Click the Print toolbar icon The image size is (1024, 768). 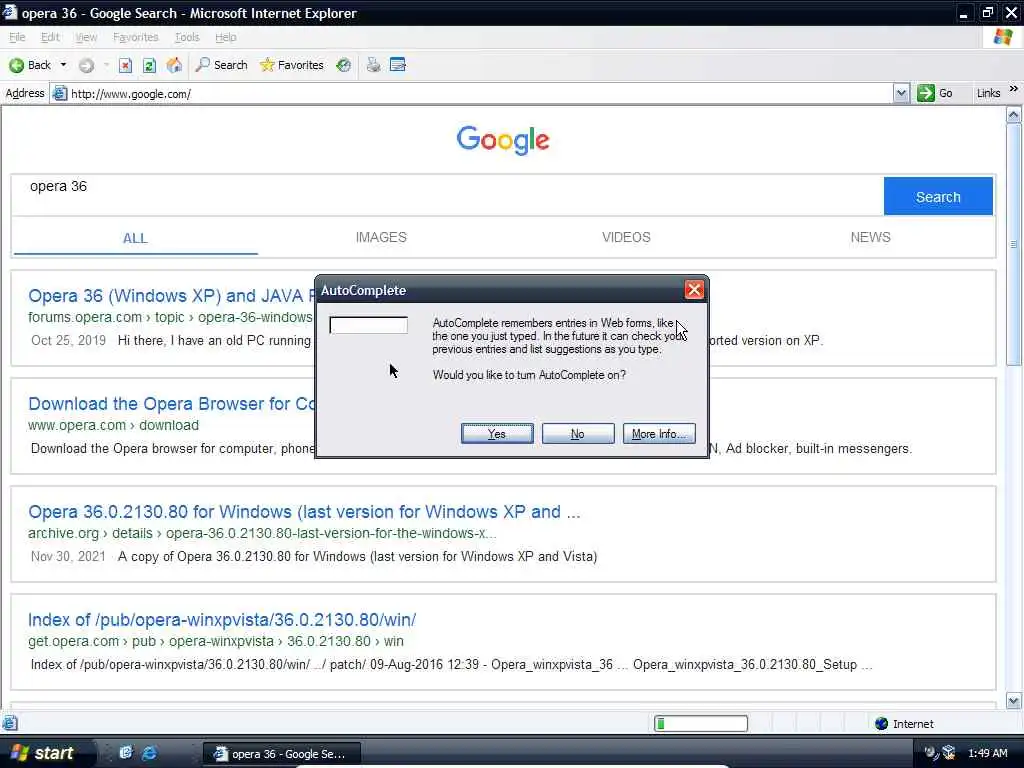tap(374, 65)
